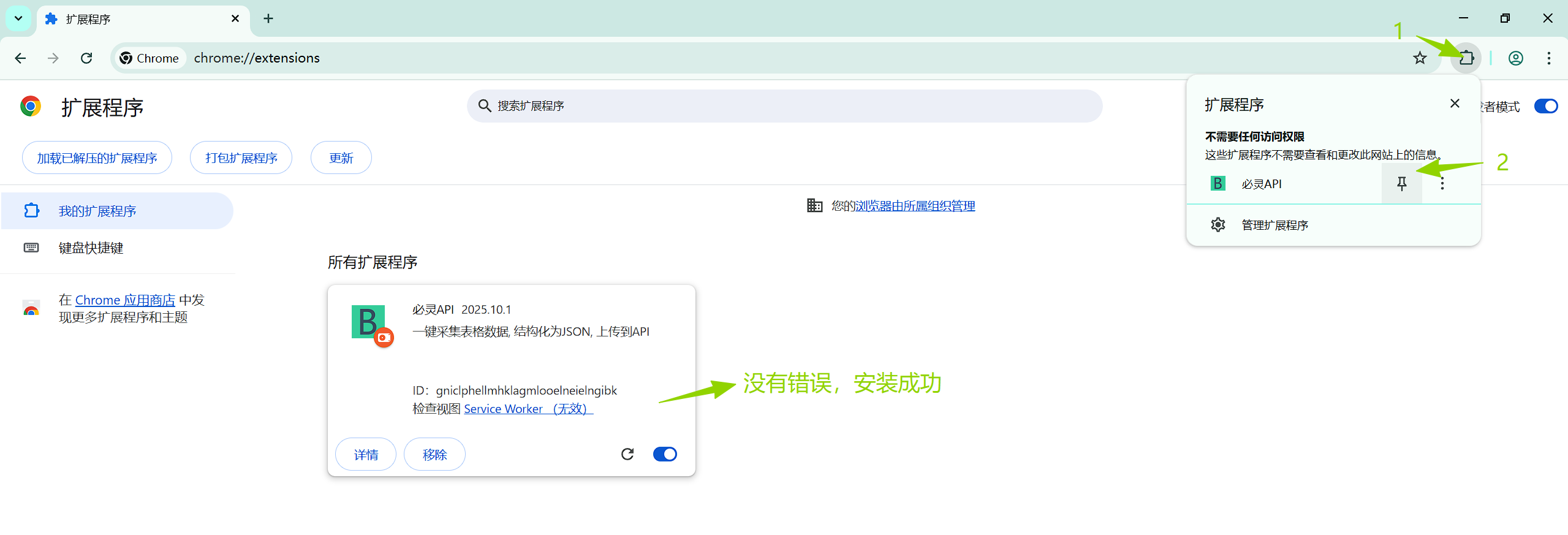Viewport: 1568px width, 535px height.
Task: Disable the 必灵API extension toggle
Action: [665, 454]
